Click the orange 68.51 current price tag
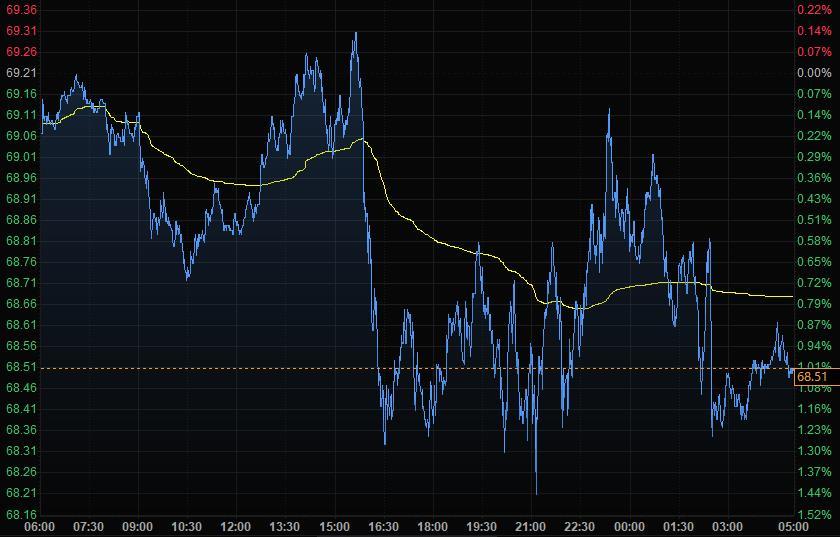Image resolution: width=840 pixels, height=537 pixels. 812,377
